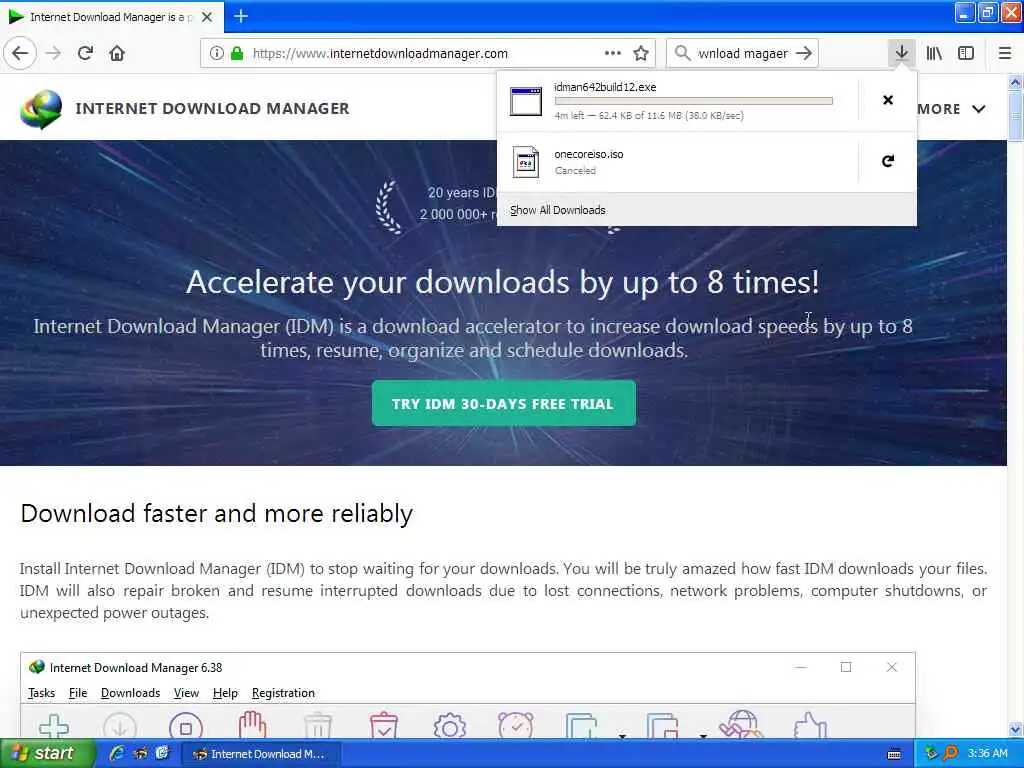Expand the MORE navigation dropdown
Viewport: 1024px width, 768px height.
click(951, 109)
